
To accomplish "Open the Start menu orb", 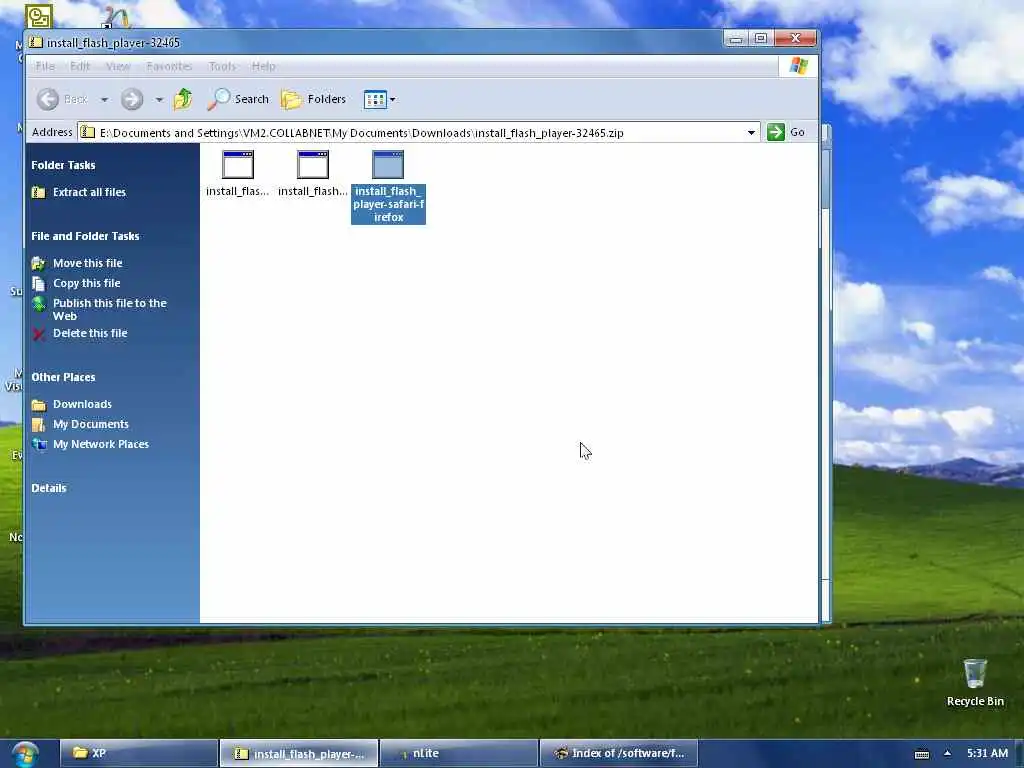I will pos(25,754).
